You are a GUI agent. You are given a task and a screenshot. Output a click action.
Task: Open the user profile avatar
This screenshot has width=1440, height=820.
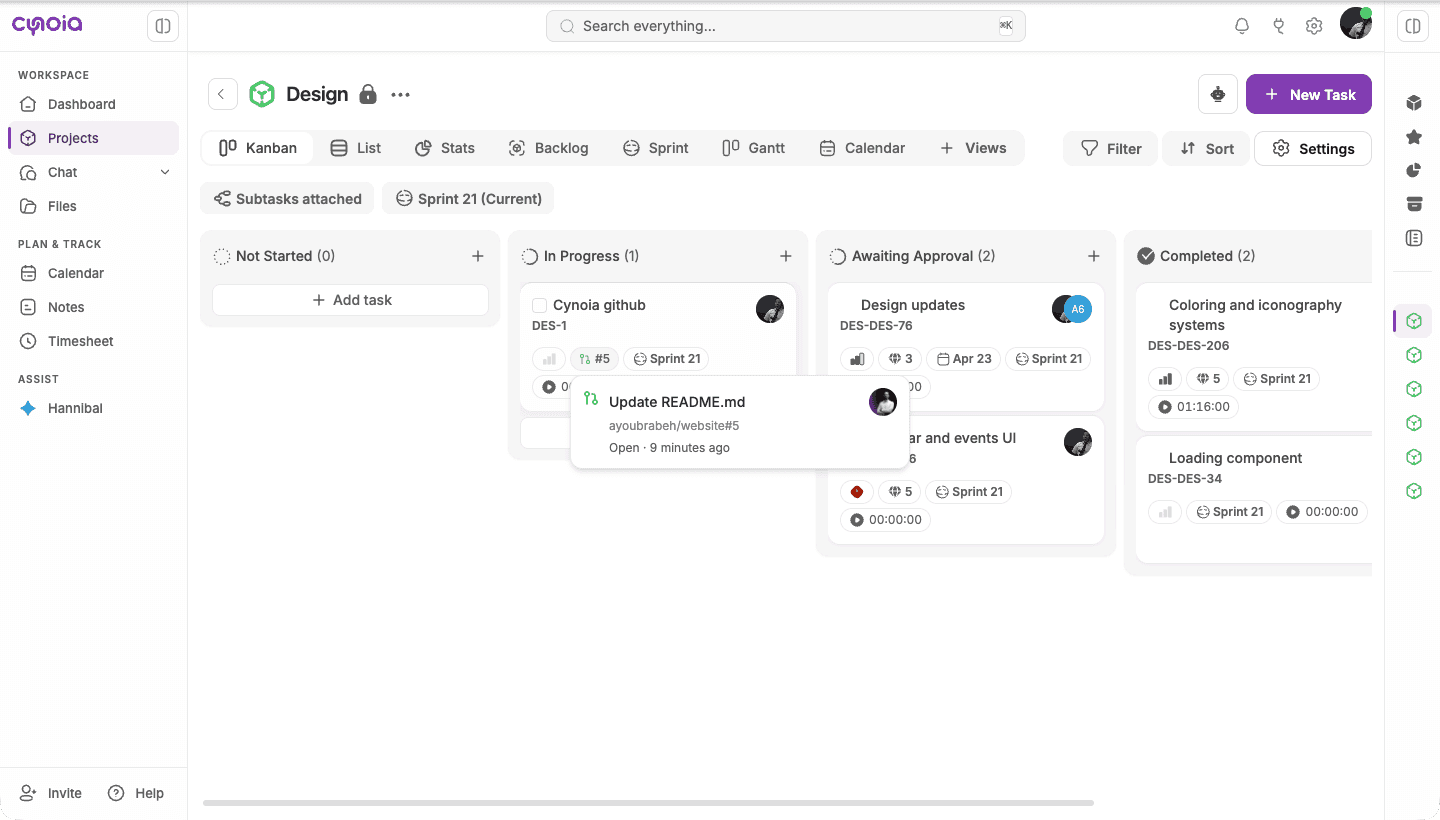pos(1356,23)
